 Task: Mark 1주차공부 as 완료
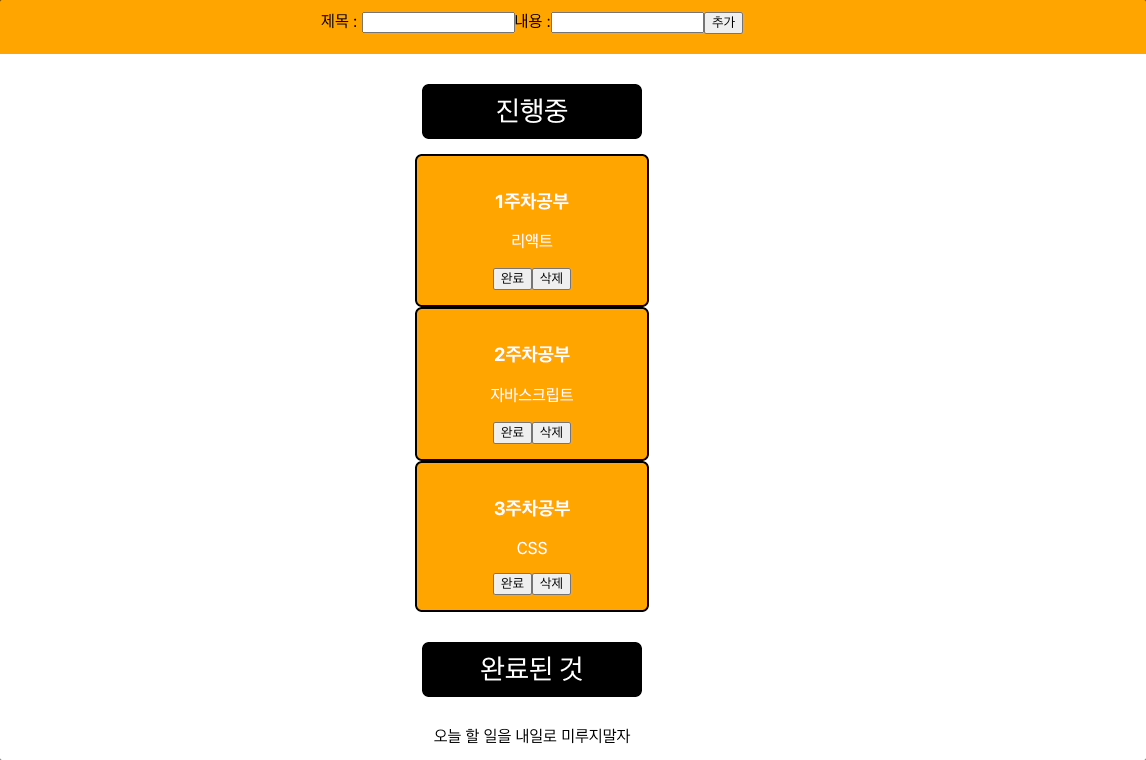pos(512,278)
